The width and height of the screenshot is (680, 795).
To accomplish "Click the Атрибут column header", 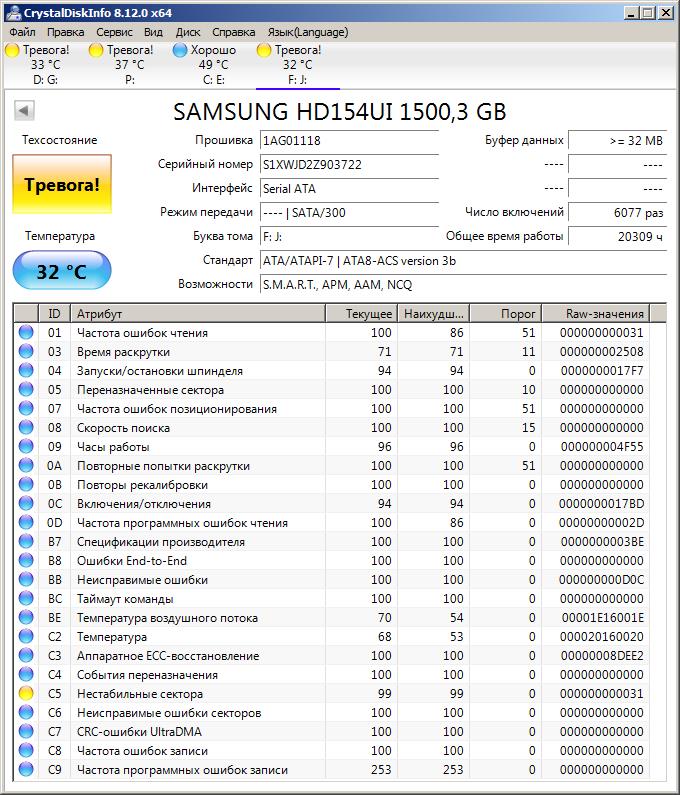I will [198, 314].
